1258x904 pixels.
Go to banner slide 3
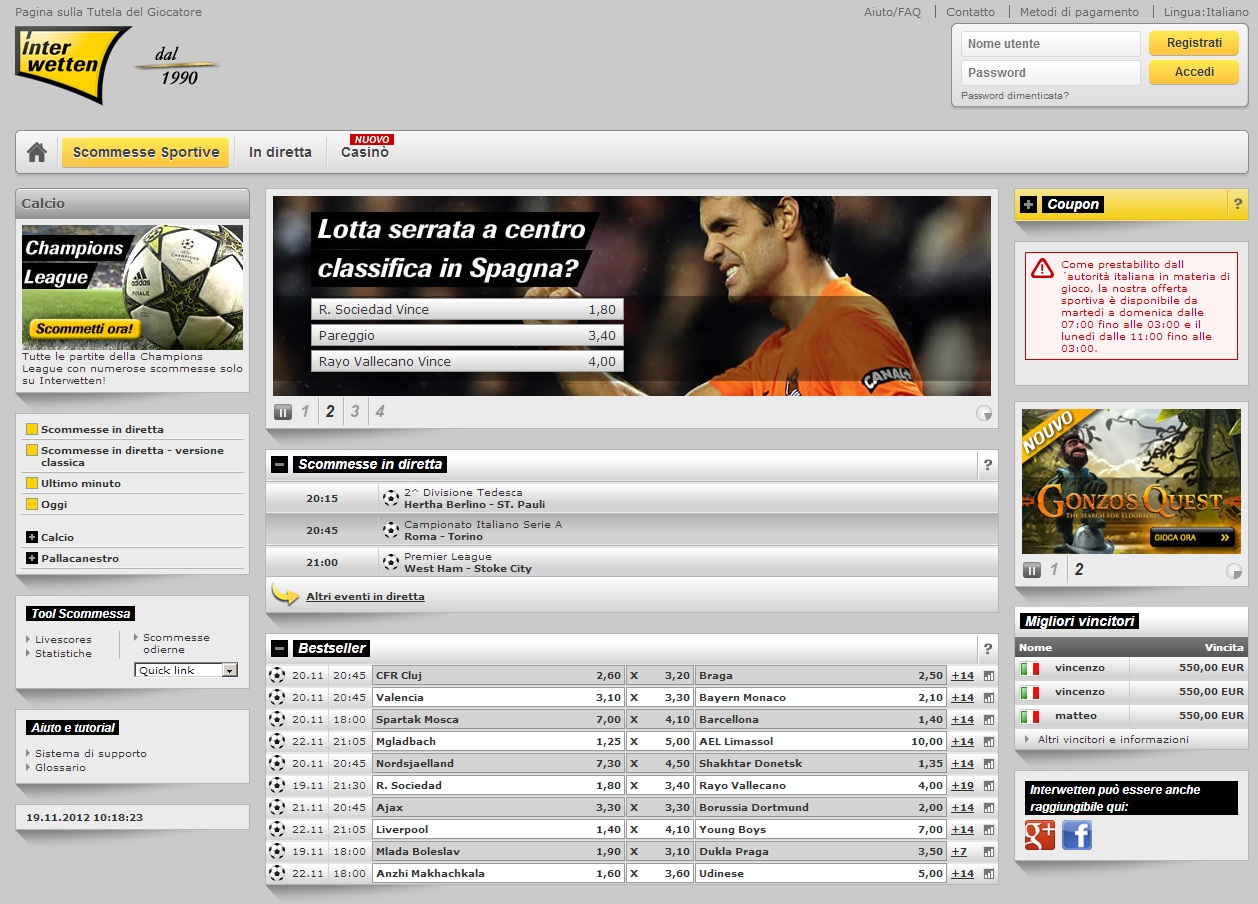(x=354, y=411)
